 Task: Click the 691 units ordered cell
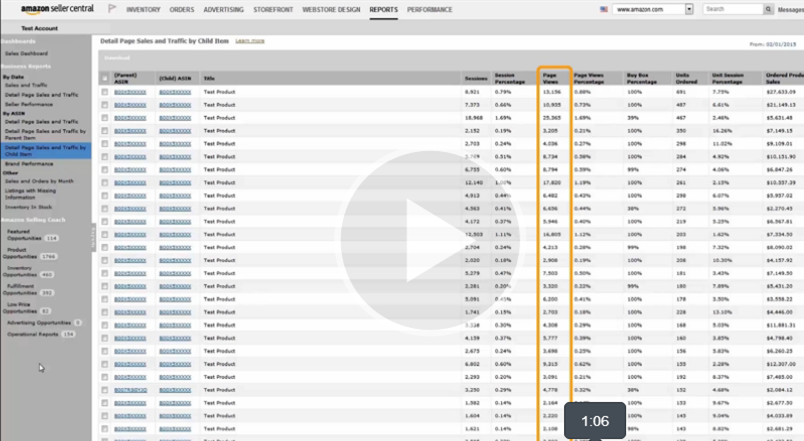pyautogui.click(x=680, y=92)
